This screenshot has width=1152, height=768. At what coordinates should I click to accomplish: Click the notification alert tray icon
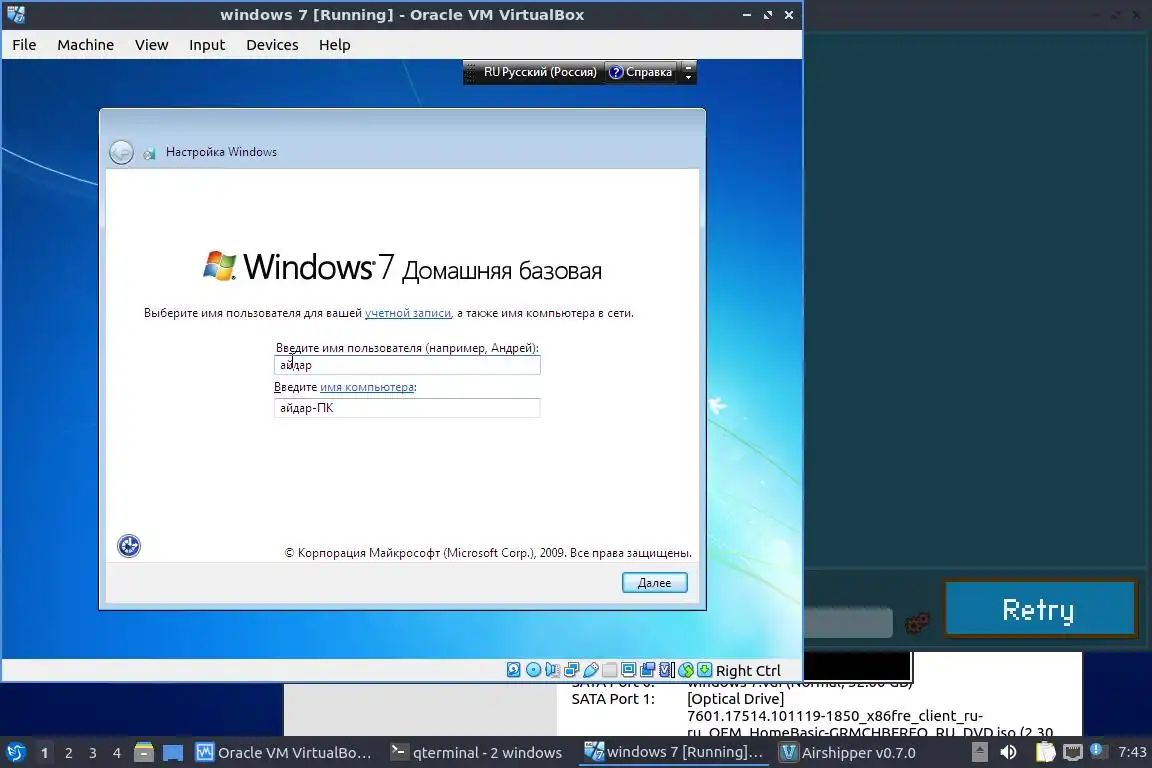[x=1098, y=750]
